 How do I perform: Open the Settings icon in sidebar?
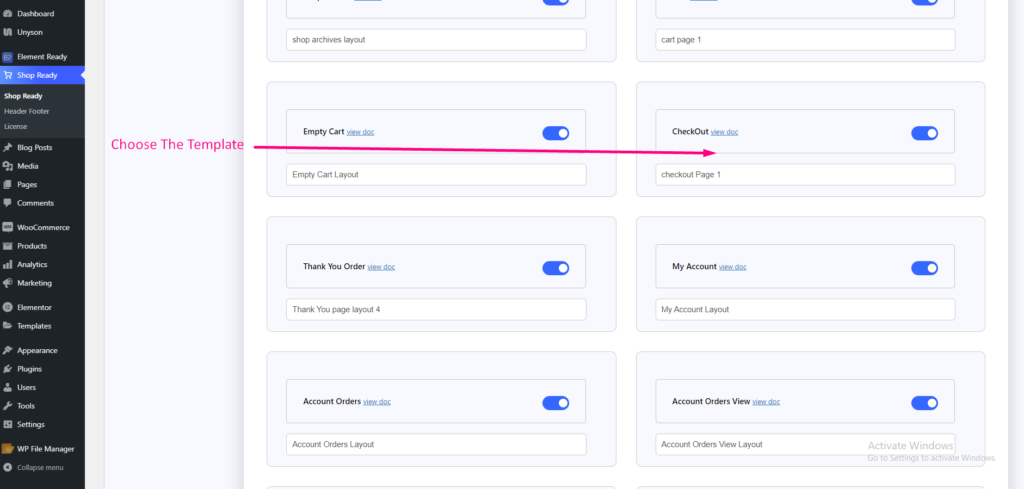pos(8,424)
